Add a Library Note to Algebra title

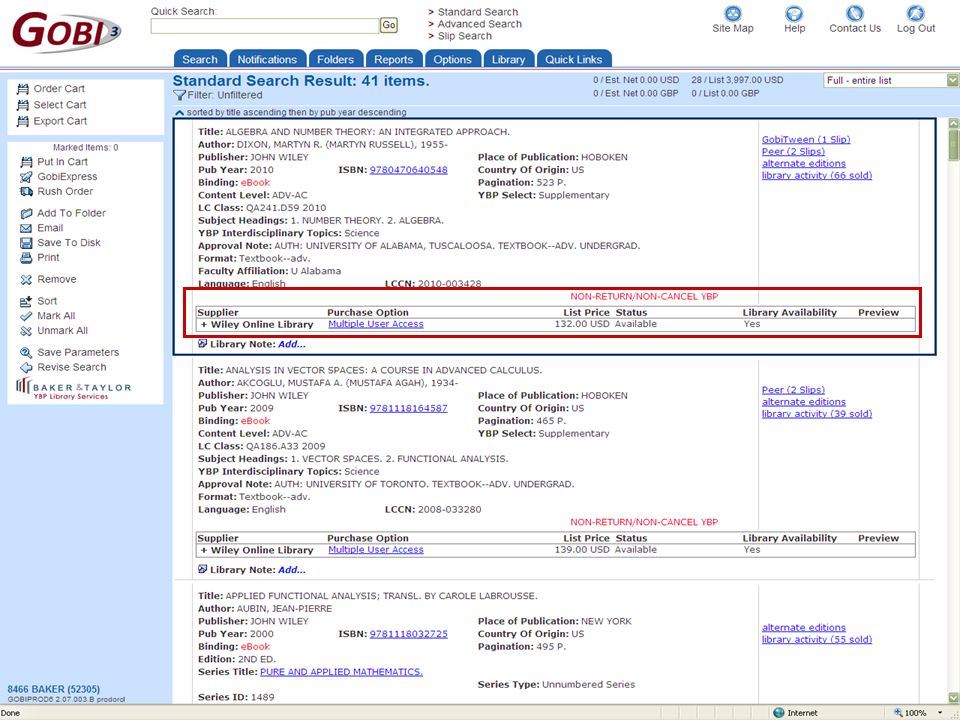click(x=292, y=345)
